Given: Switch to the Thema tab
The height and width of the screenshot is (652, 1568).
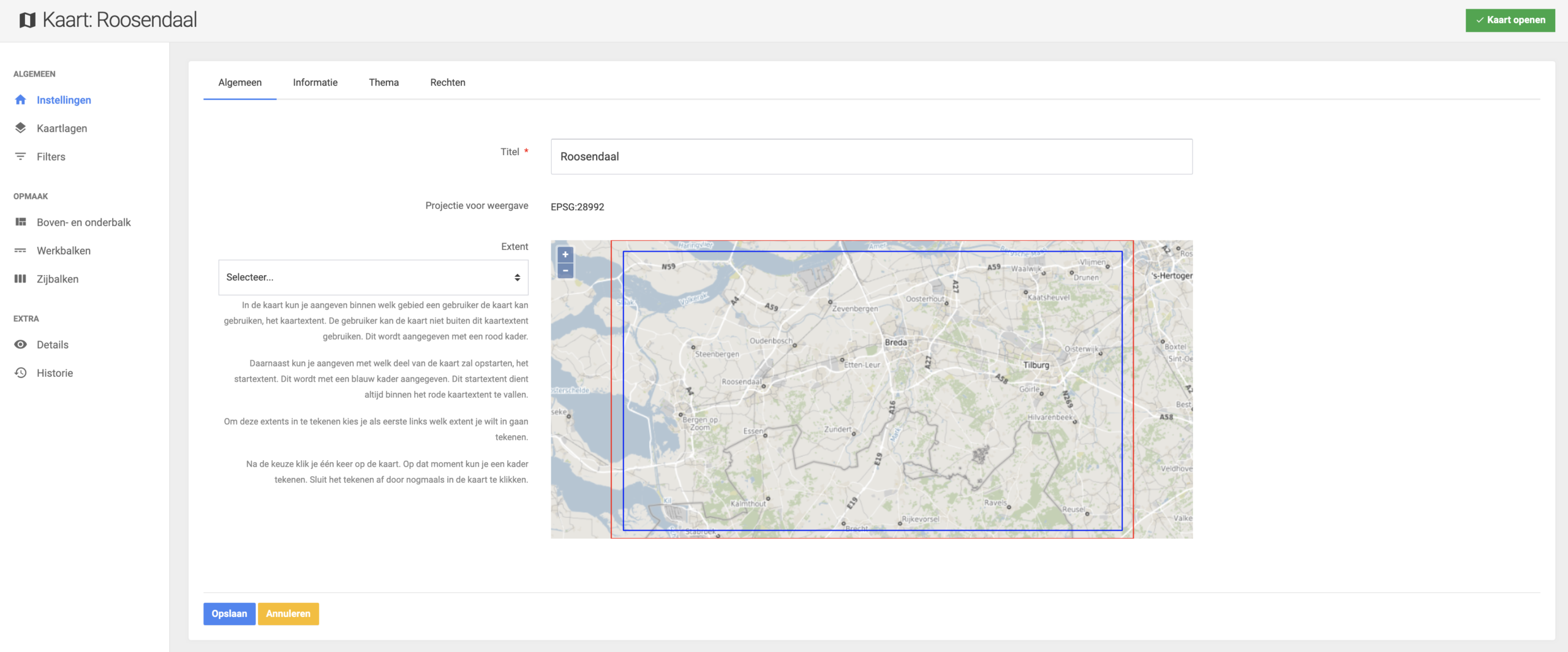Looking at the screenshot, I should pos(383,83).
